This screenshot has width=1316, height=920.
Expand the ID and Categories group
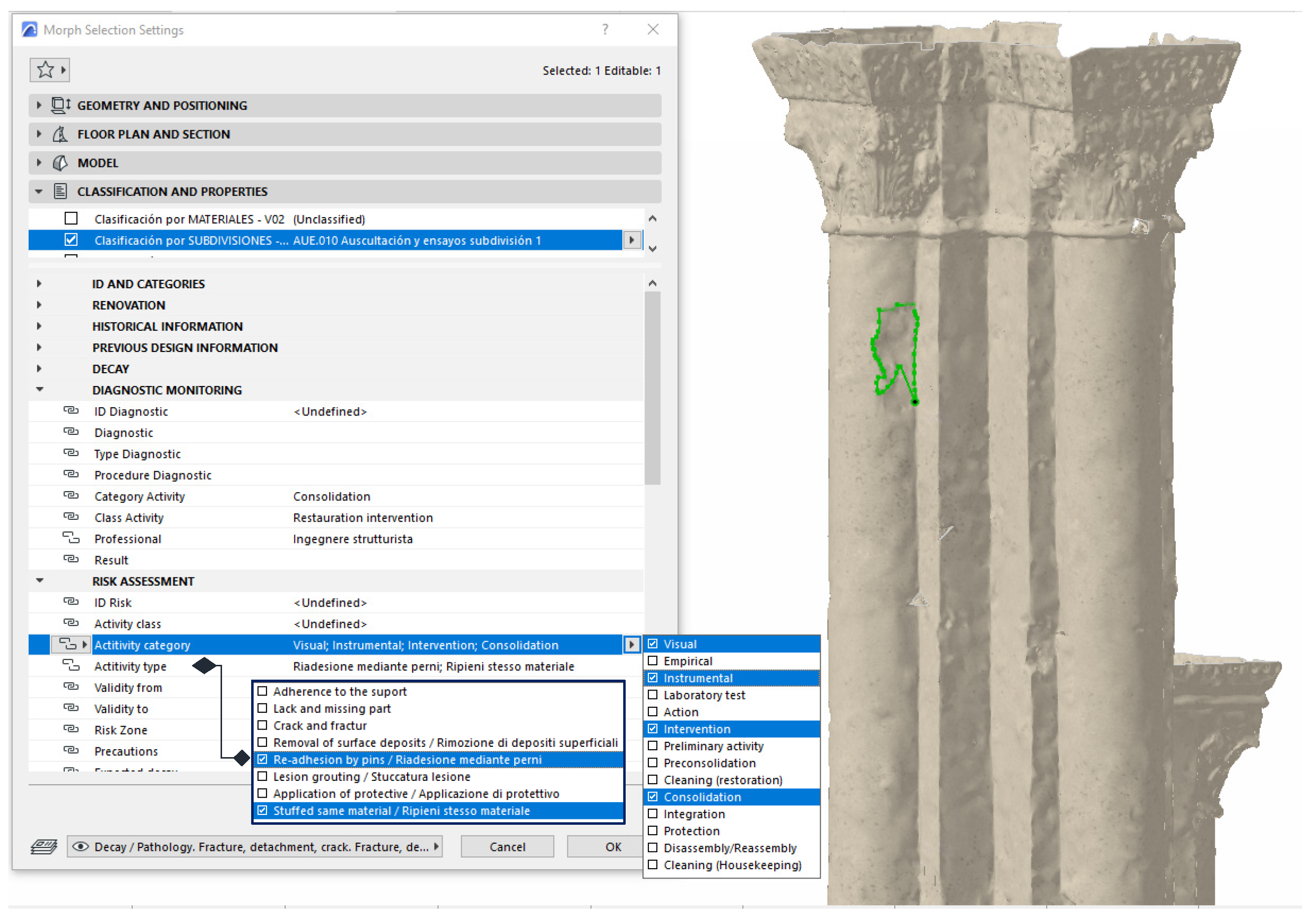coord(39,283)
